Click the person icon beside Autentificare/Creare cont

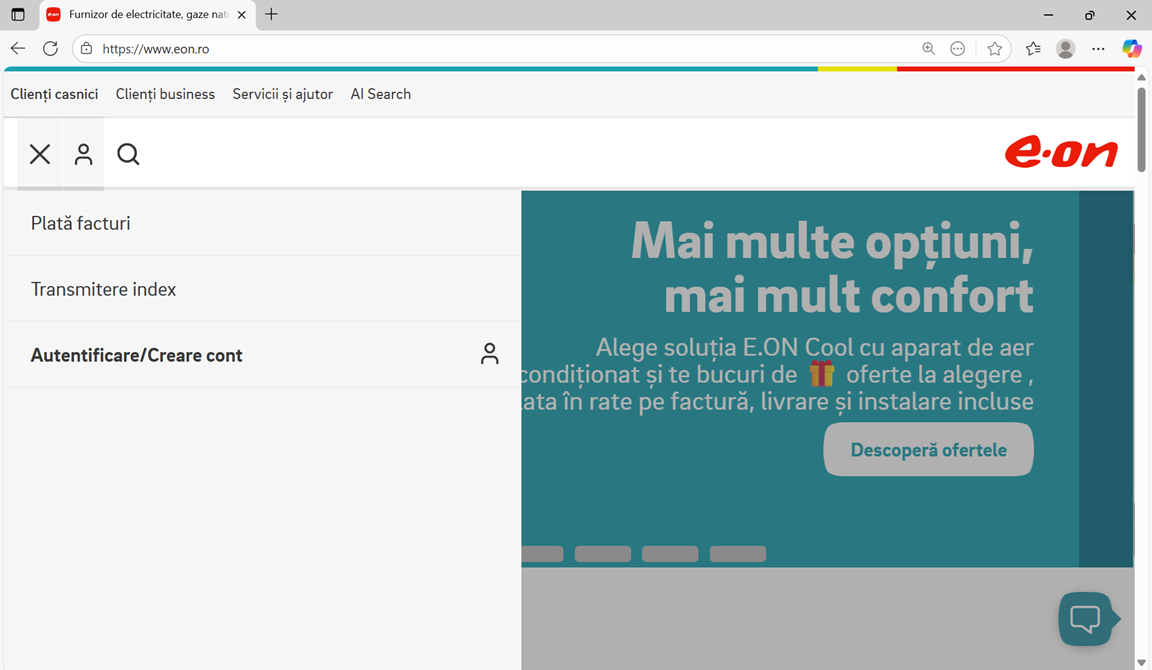[x=489, y=353]
